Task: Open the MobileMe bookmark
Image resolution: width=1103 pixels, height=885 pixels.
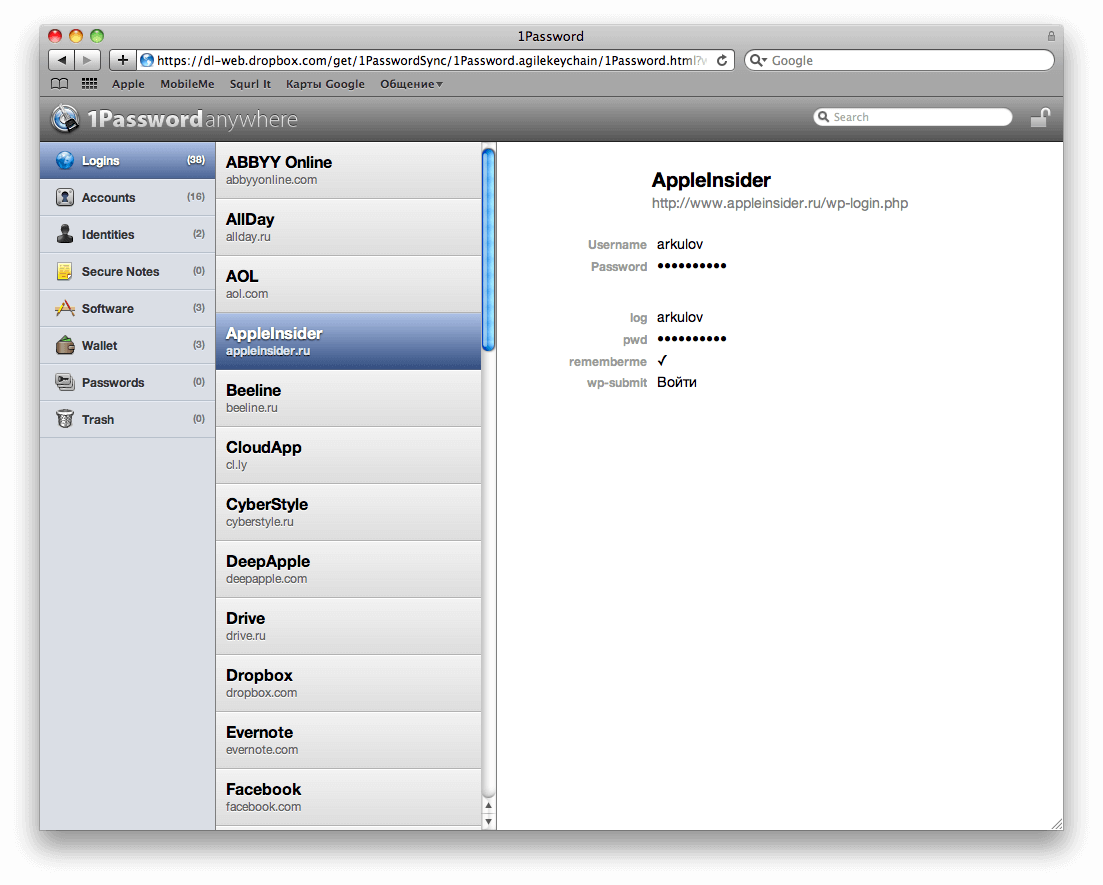Action: (187, 84)
